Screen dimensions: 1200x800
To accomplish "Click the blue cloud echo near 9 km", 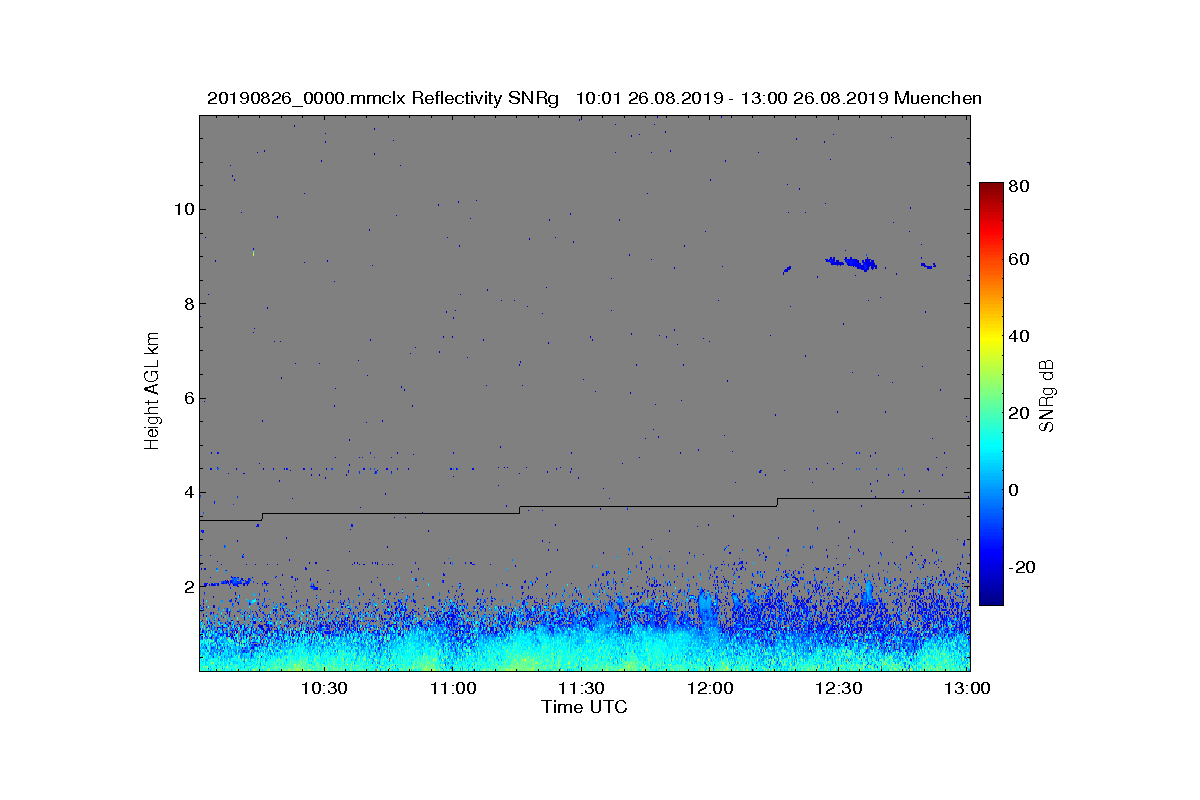I will (852, 263).
